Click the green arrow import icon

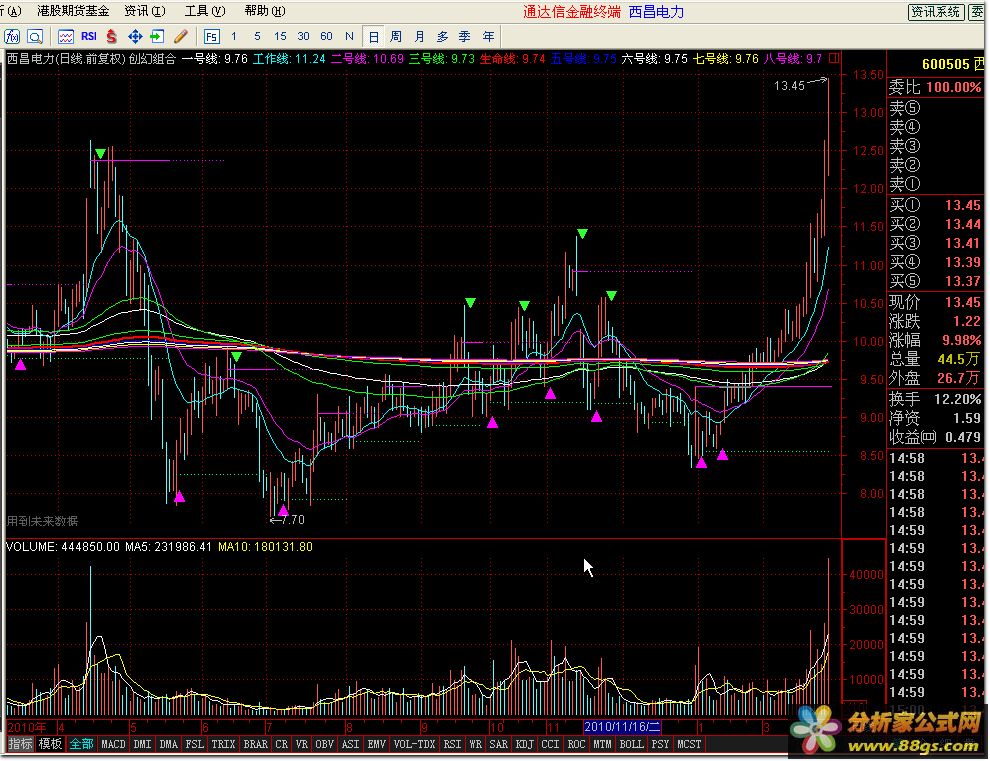(x=157, y=37)
